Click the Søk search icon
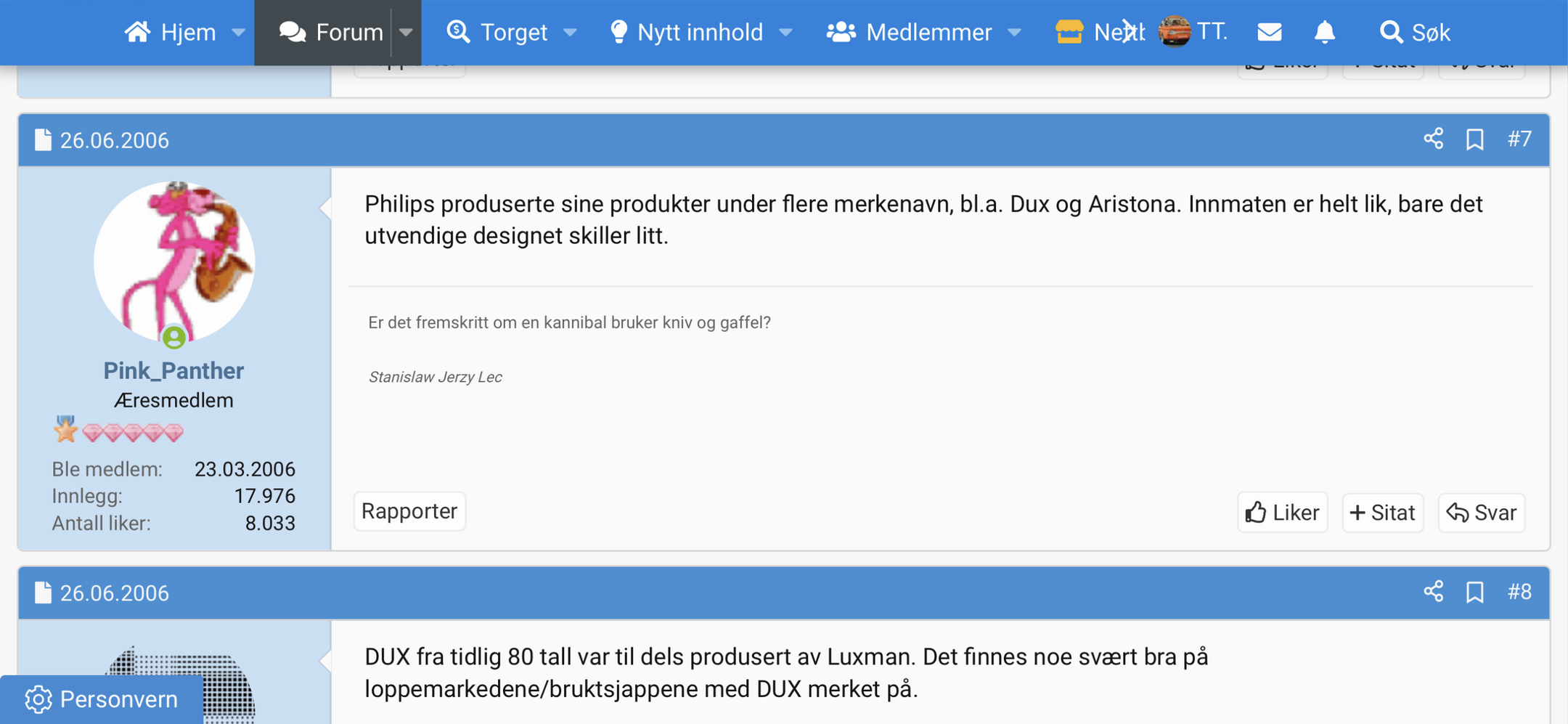Image resolution: width=1568 pixels, height=724 pixels. pos(1413,32)
